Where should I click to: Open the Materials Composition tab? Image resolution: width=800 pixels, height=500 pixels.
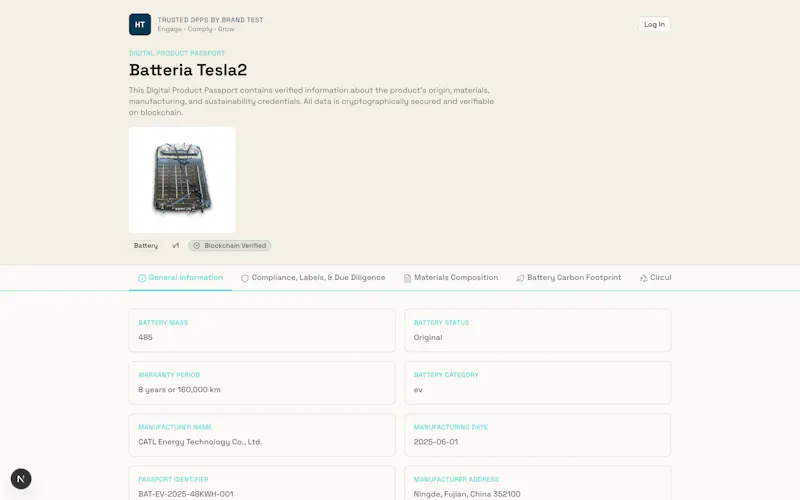(451, 278)
